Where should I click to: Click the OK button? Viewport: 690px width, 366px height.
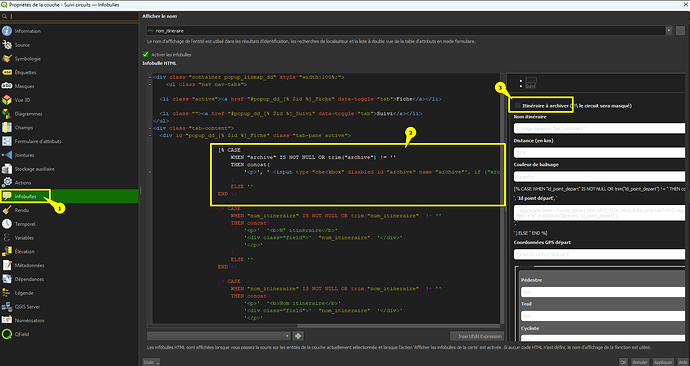click(623, 362)
